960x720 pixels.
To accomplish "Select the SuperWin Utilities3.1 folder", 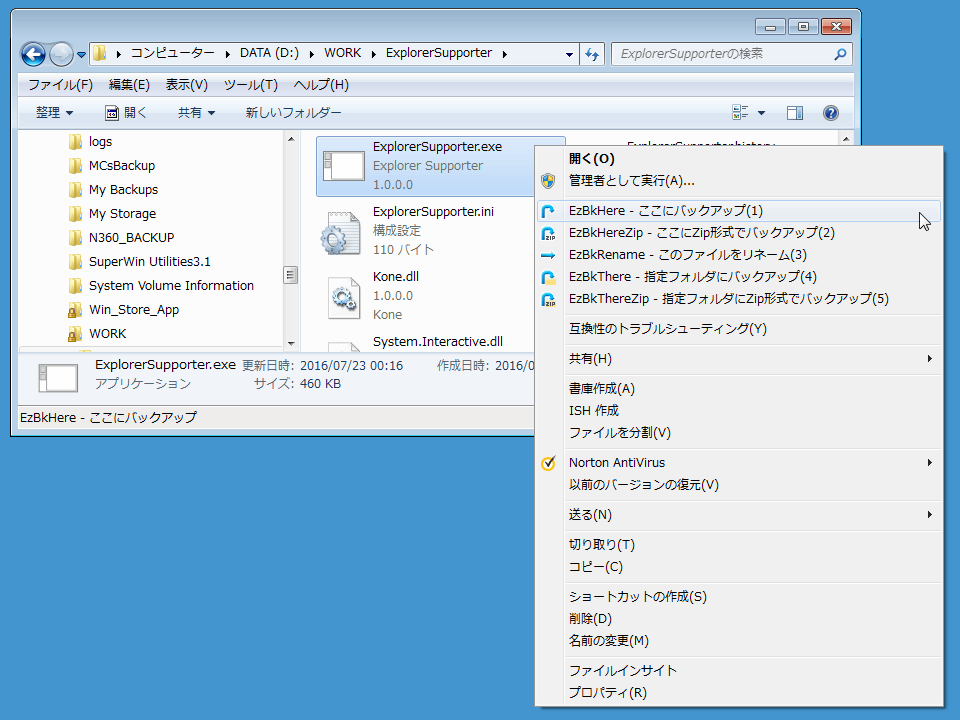I will click(x=149, y=261).
